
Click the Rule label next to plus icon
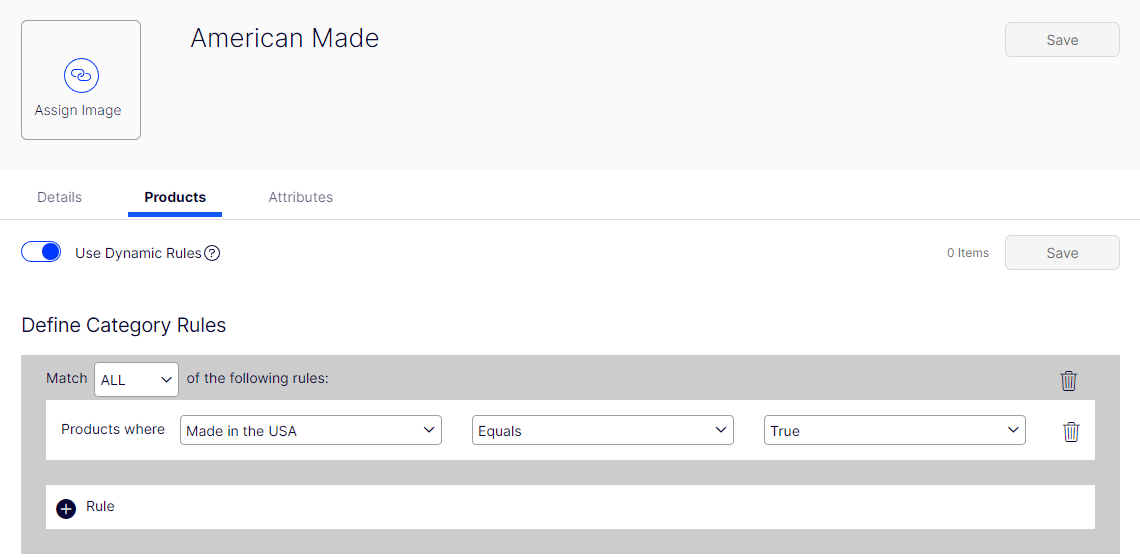click(100, 507)
